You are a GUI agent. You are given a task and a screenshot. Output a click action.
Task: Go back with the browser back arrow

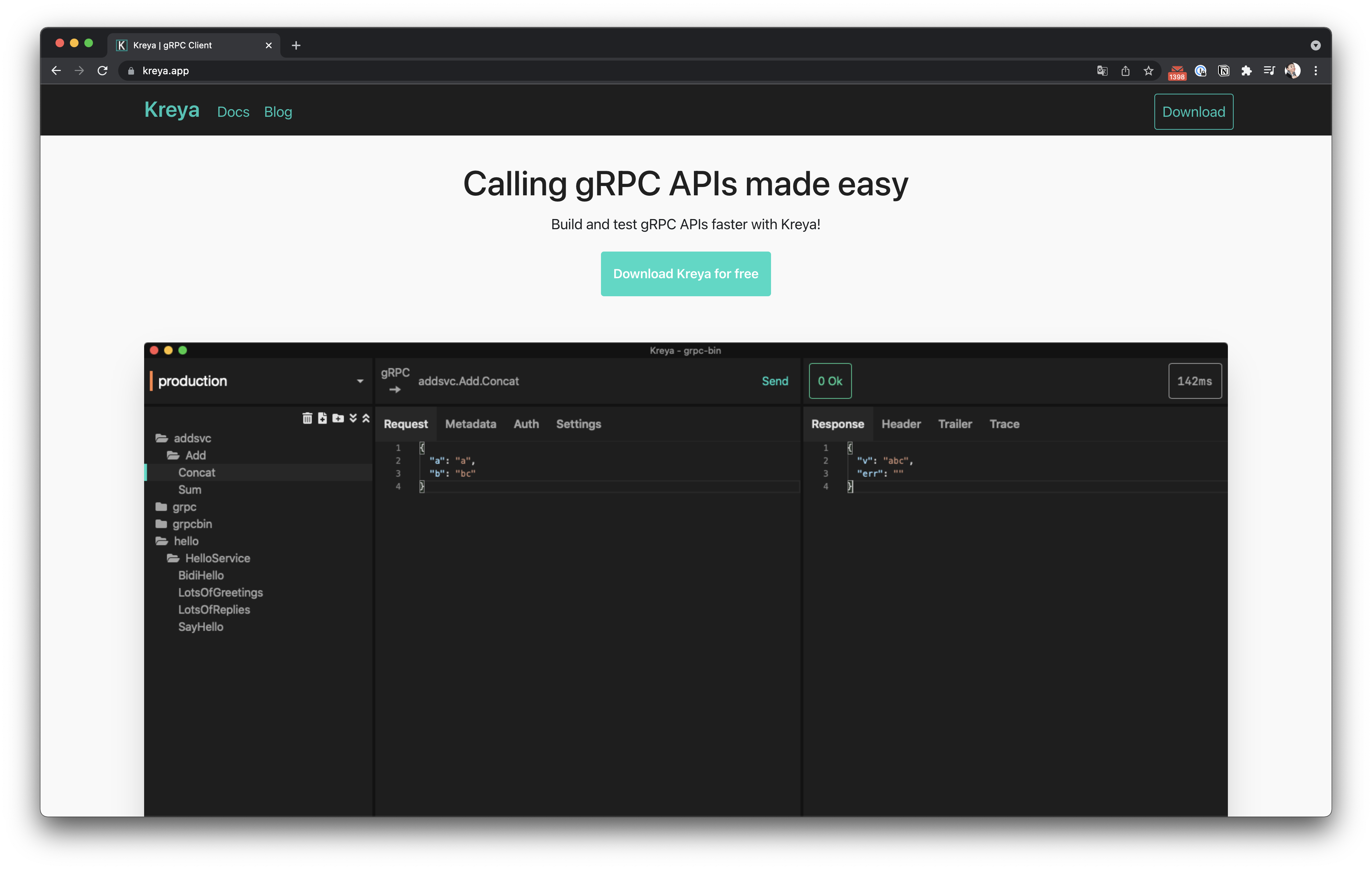[56, 71]
